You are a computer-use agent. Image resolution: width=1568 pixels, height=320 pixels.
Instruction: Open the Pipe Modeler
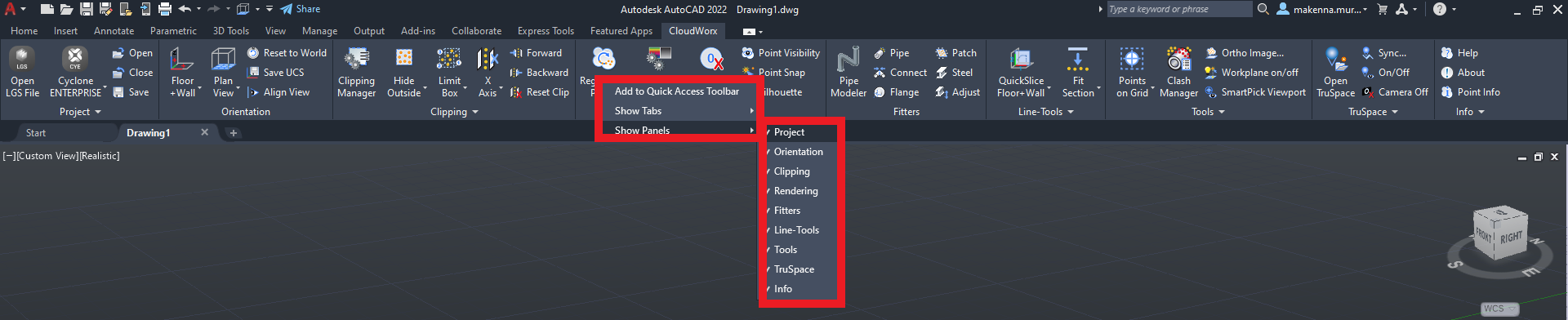click(849, 72)
